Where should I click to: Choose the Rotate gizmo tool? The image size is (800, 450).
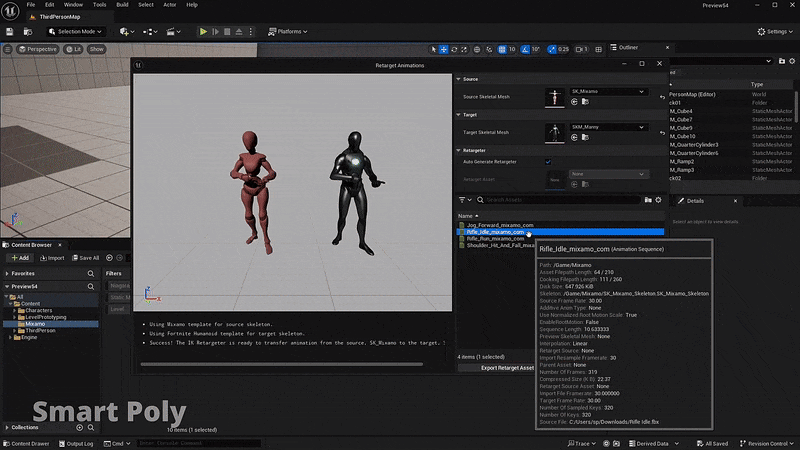click(454, 49)
